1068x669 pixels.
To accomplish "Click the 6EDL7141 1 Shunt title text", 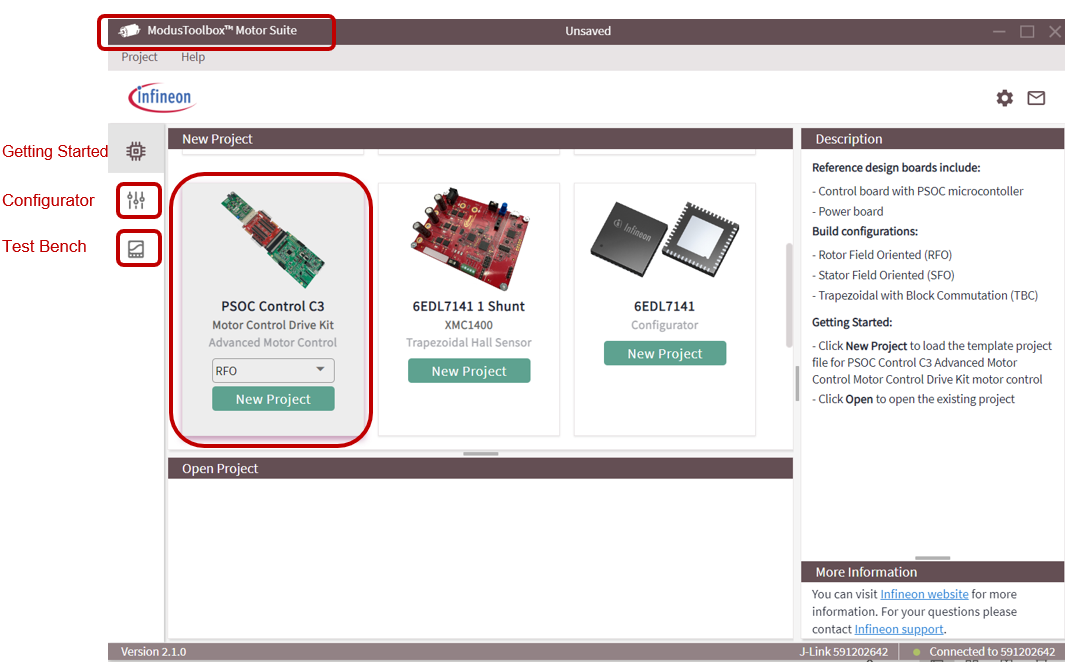I will [x=469, y=307].
